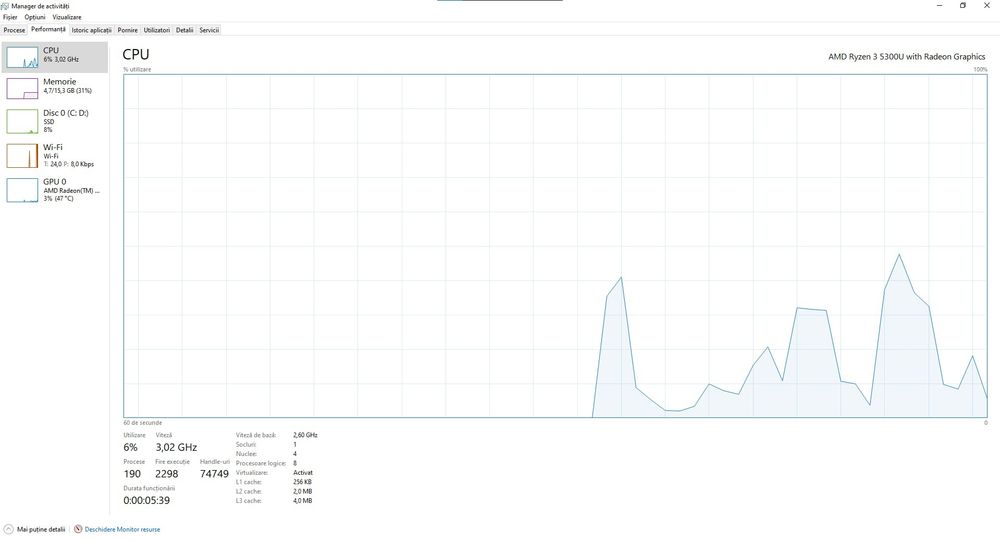The image size is (1000, 542).
Task: Click the 2298 Fire execuție value
Action: click(x=166, y=474)
